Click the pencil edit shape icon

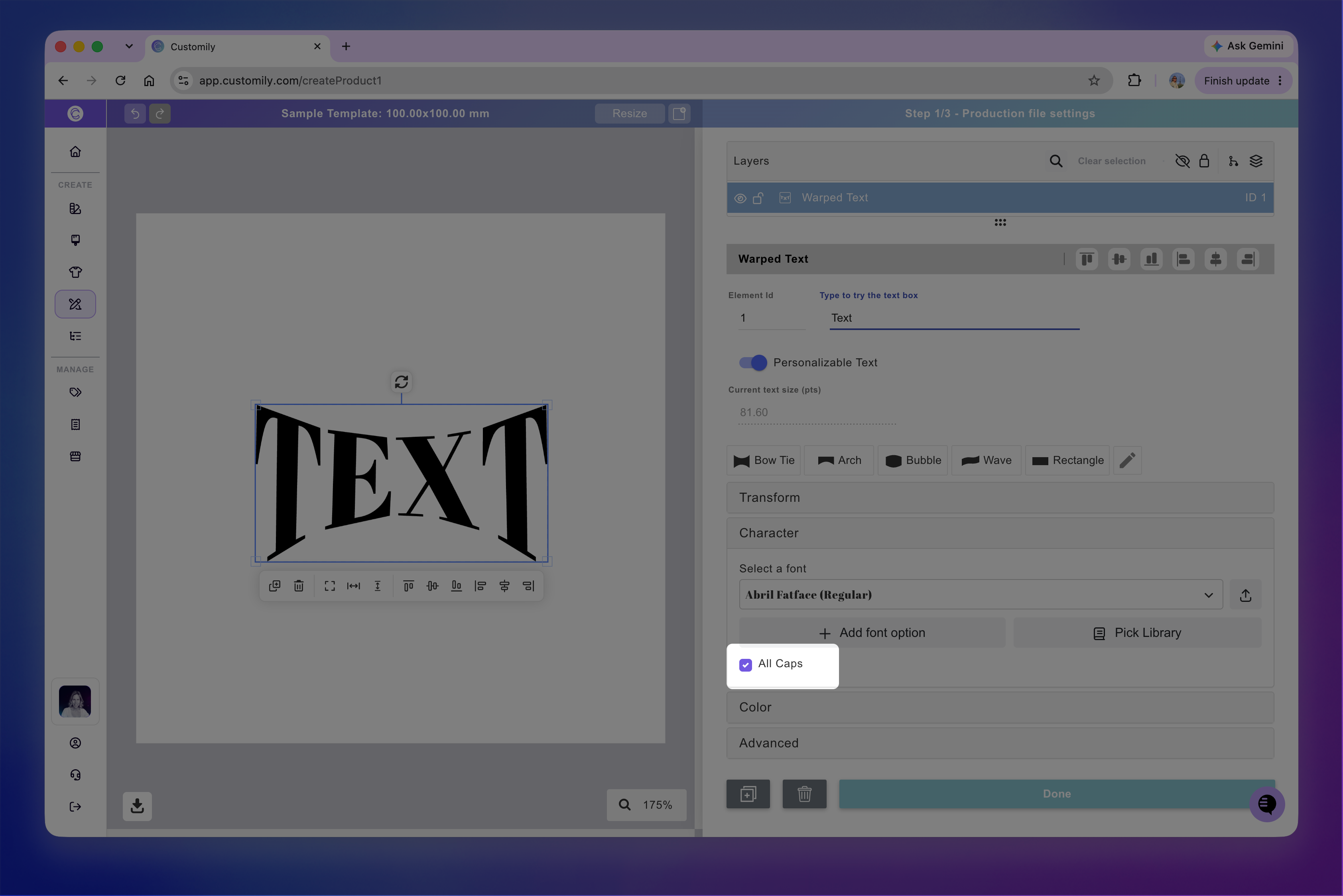pos(1127,460)
